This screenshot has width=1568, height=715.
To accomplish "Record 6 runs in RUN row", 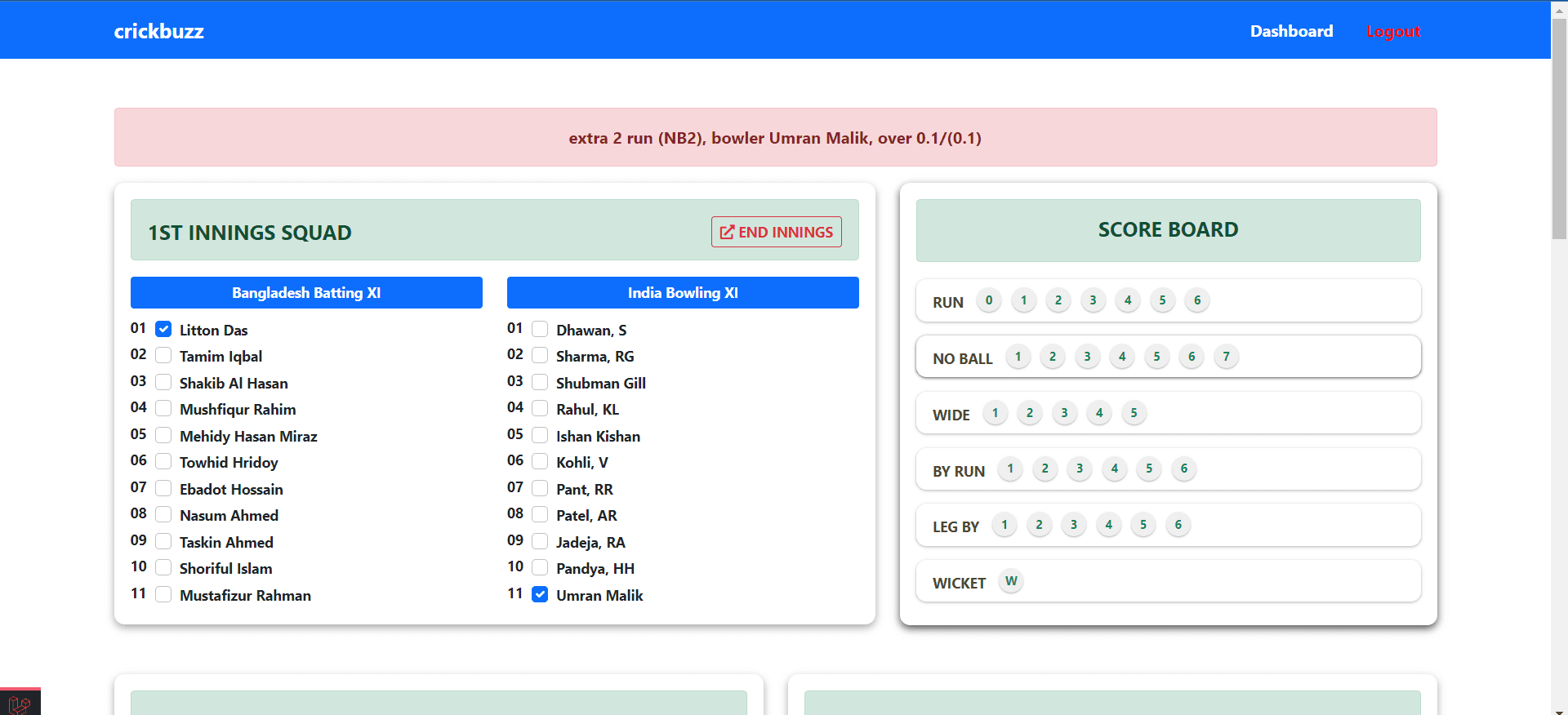I will pyautogui.click(x=1197, y=300).
